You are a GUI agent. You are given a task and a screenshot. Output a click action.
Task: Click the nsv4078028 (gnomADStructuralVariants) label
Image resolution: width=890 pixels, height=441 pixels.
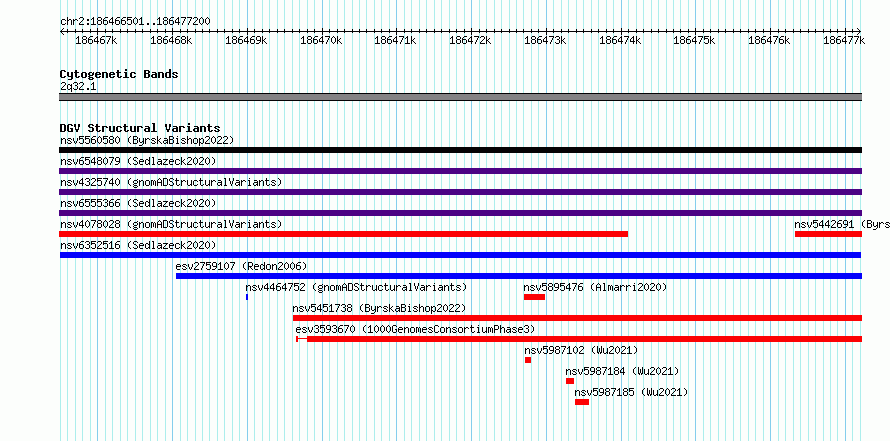click(171, 224)
